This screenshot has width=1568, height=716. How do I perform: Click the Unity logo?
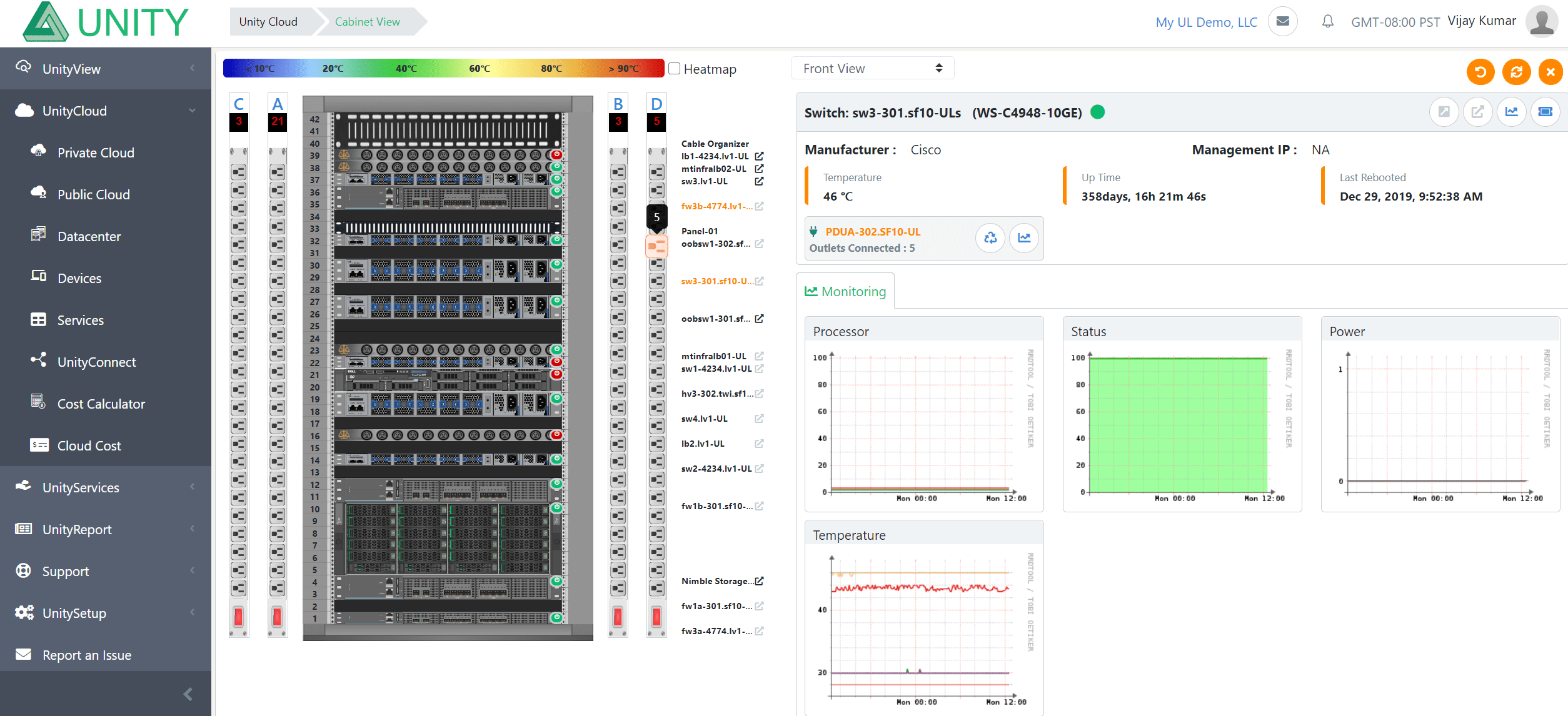pyautogui.click(x=105, y=22)
